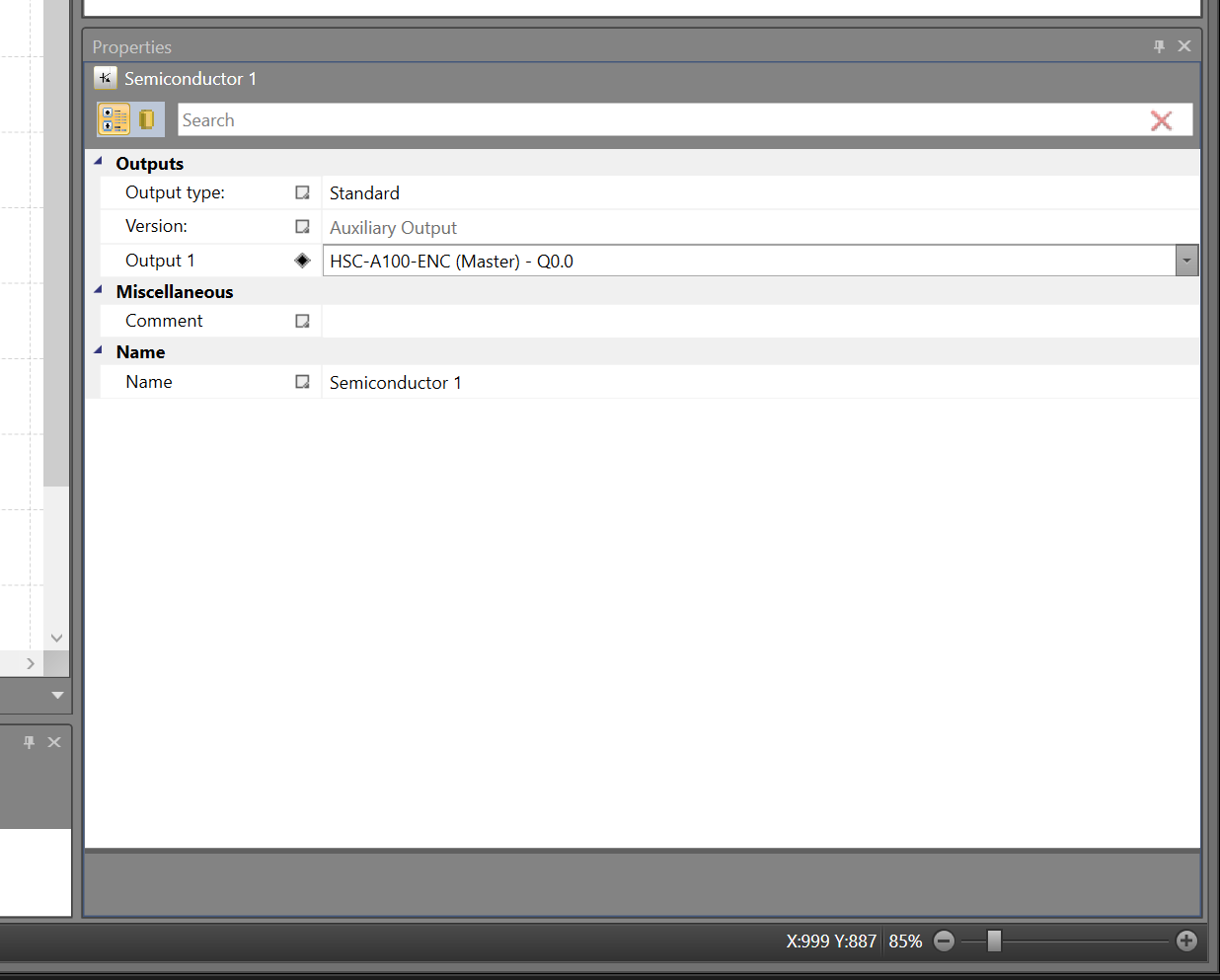Zoom out with the minus button

944,941
